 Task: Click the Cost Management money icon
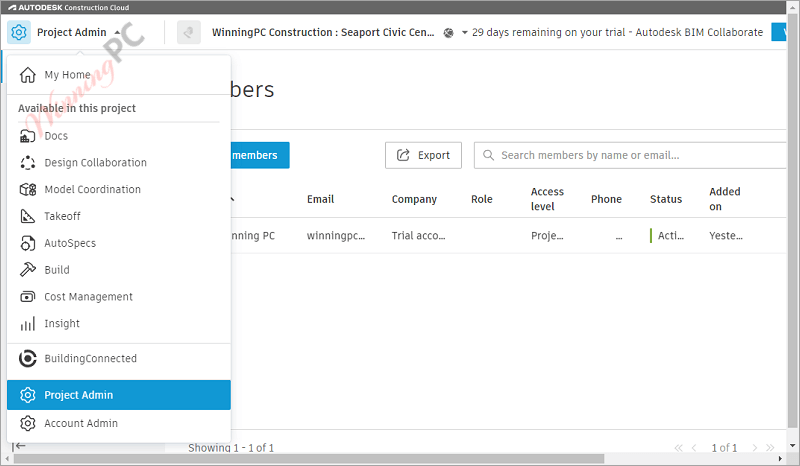(28, 297)
